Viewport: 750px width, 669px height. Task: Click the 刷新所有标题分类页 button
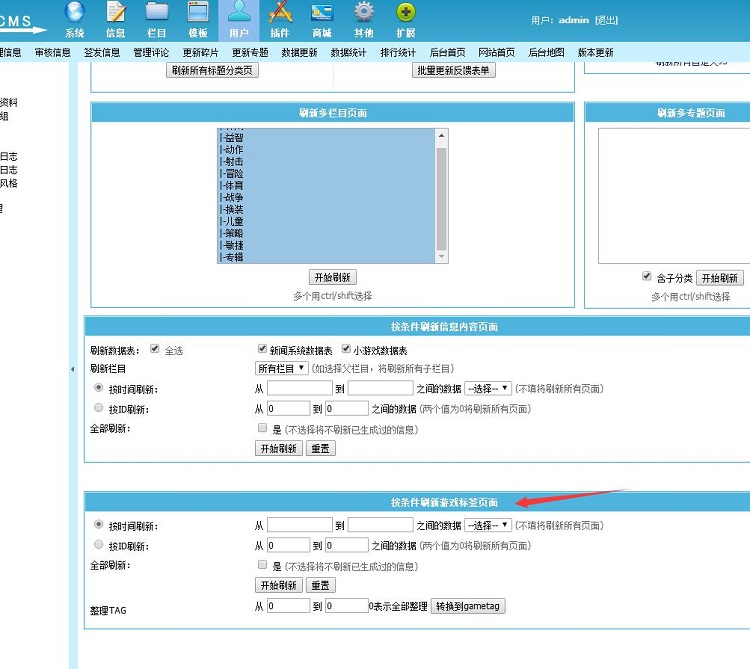coord(212,70)
